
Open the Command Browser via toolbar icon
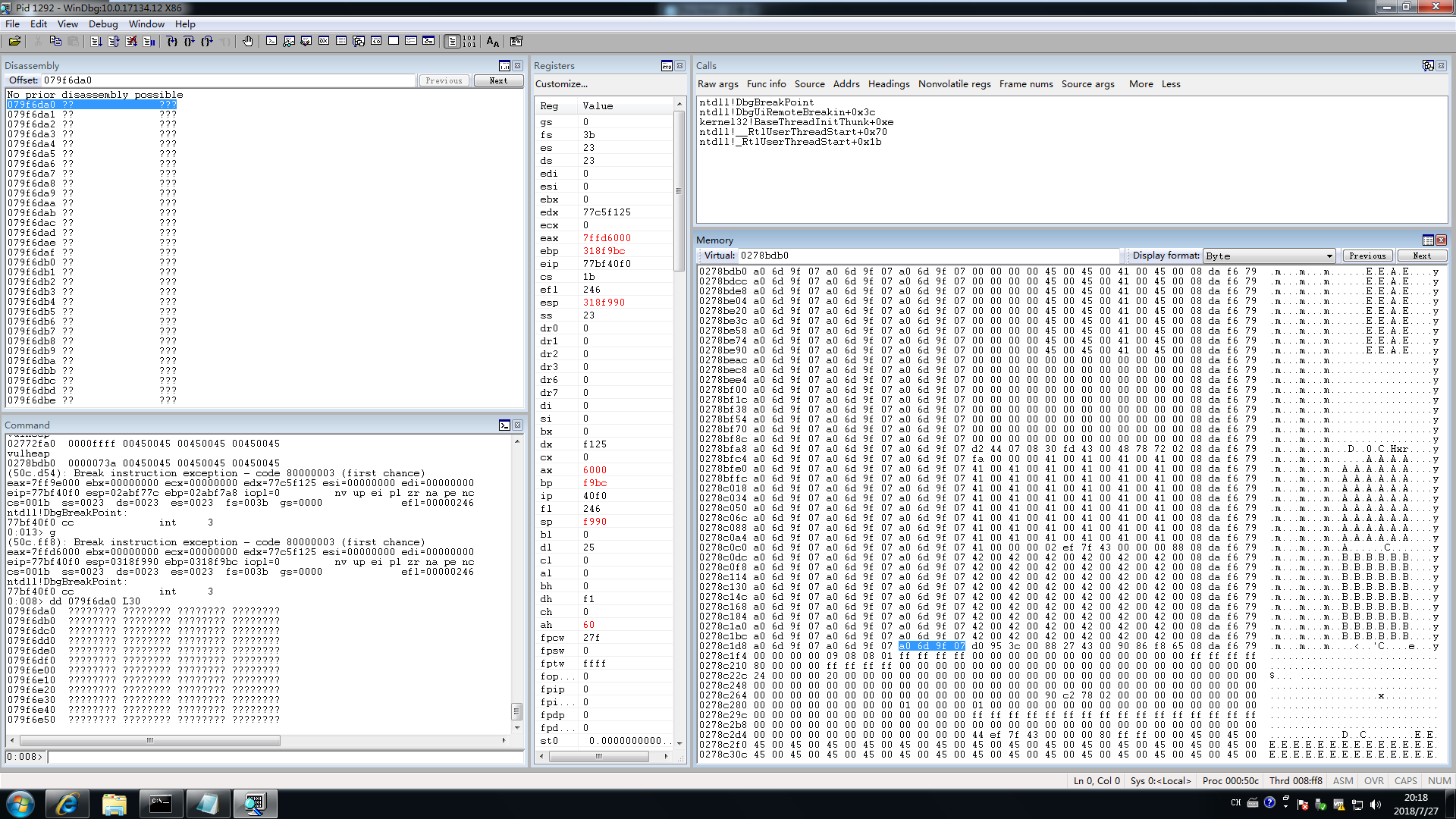(428, 41)
